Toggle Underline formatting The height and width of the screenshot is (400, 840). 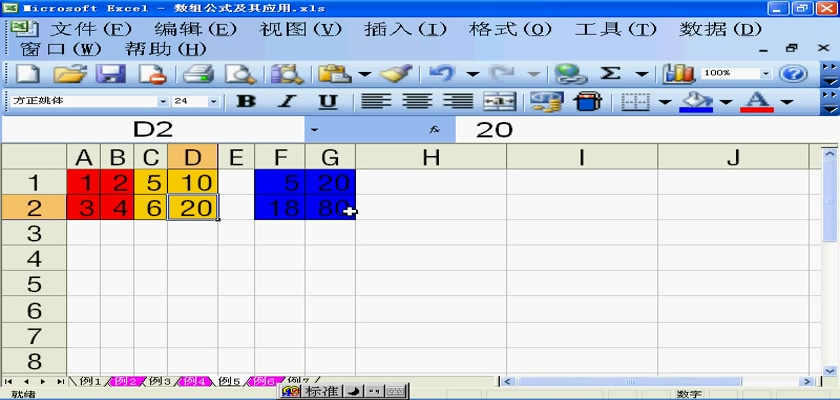(x=327, y=102)
